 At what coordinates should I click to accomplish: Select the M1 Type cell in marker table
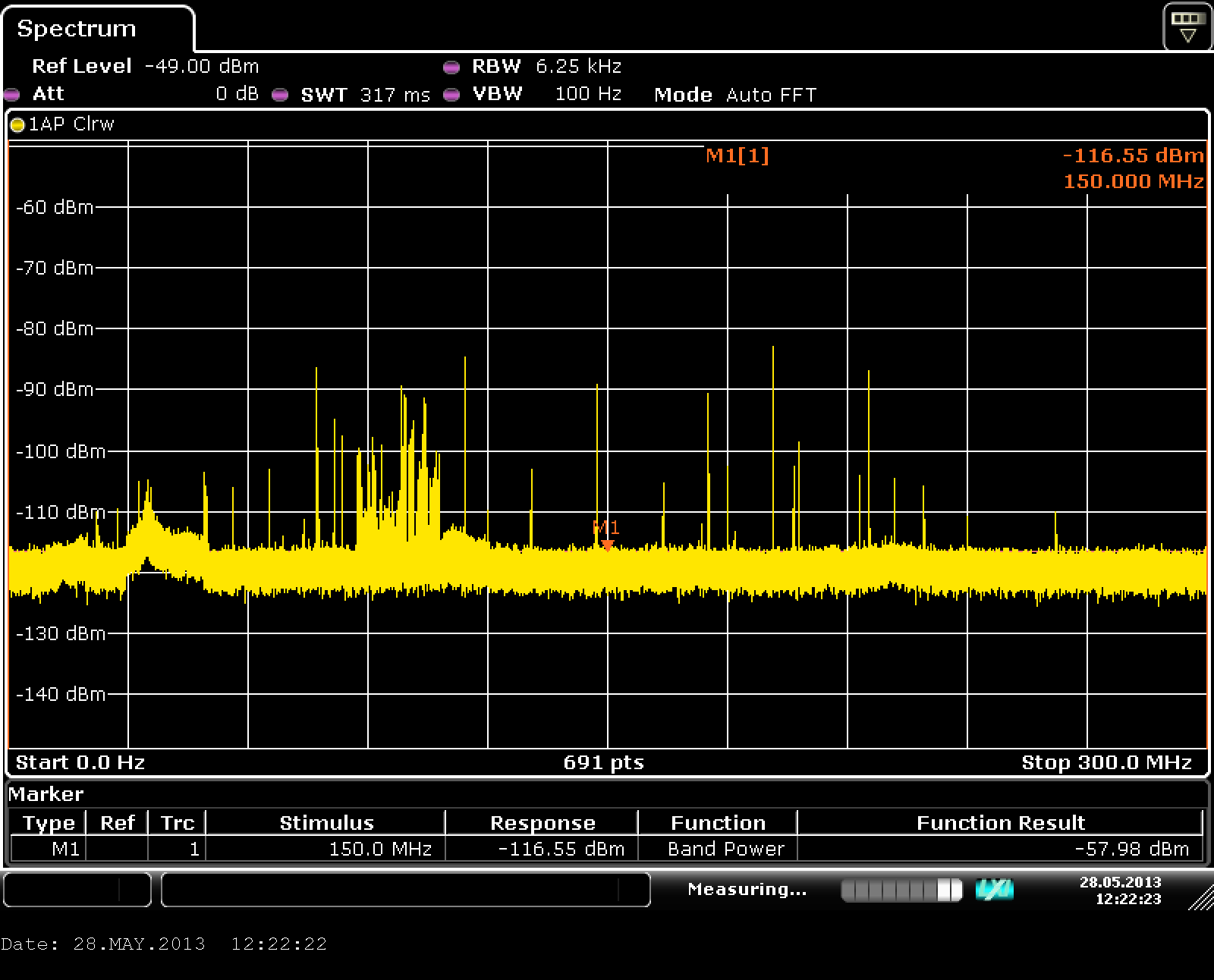(49, 849)
